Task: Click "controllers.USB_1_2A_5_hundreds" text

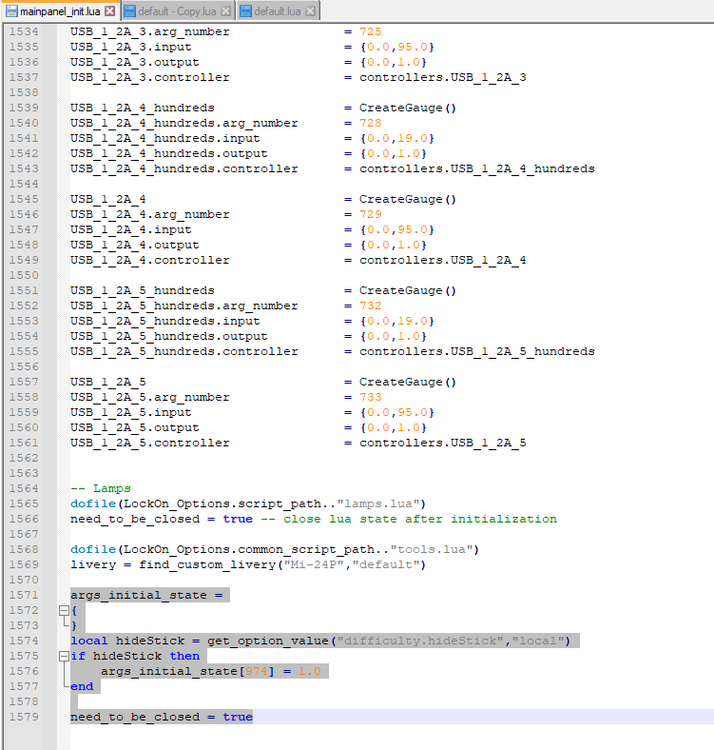Action: tap(477, 352)
